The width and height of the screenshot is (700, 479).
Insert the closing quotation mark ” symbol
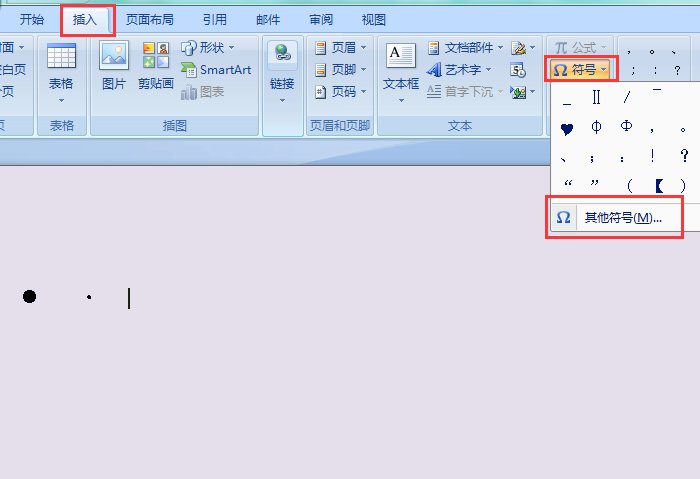click(594, 183)
